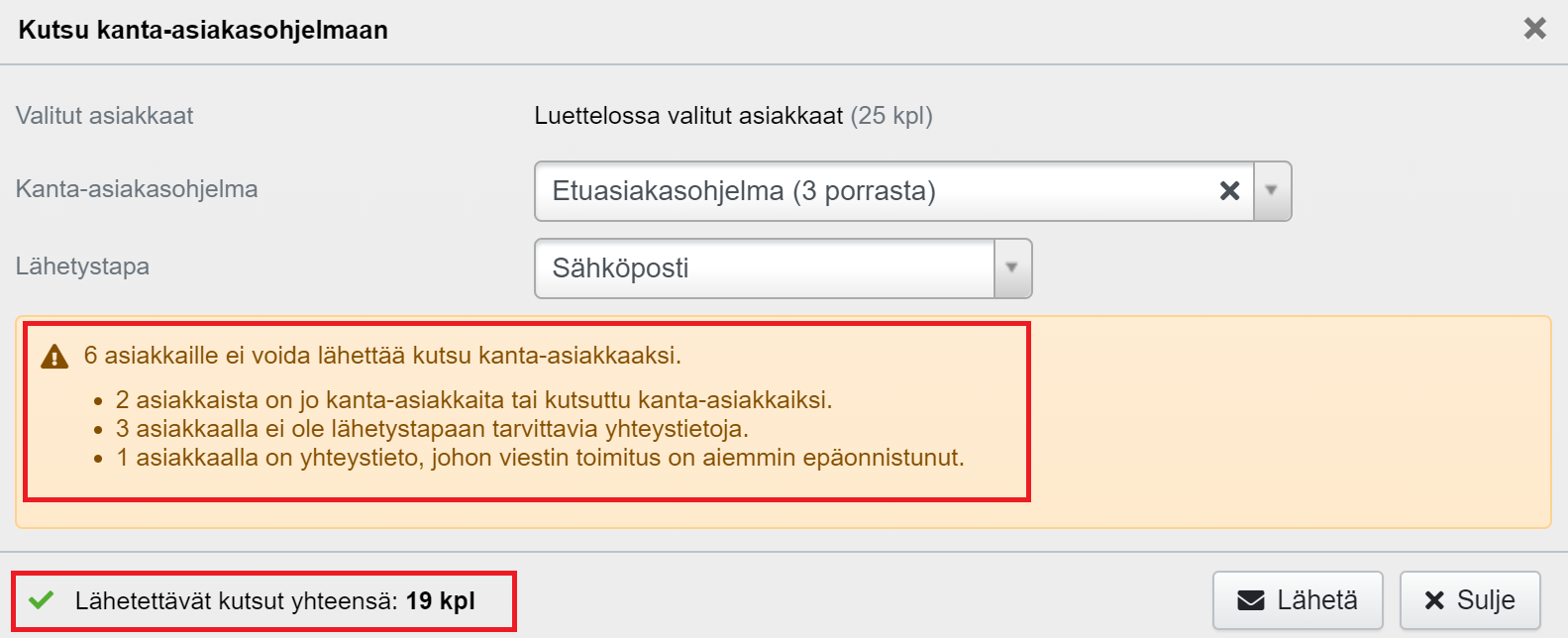Click the Kanta-asiakasohjelma field label
The height and width of the screenshot is (638, 1568).
[137, 189]
